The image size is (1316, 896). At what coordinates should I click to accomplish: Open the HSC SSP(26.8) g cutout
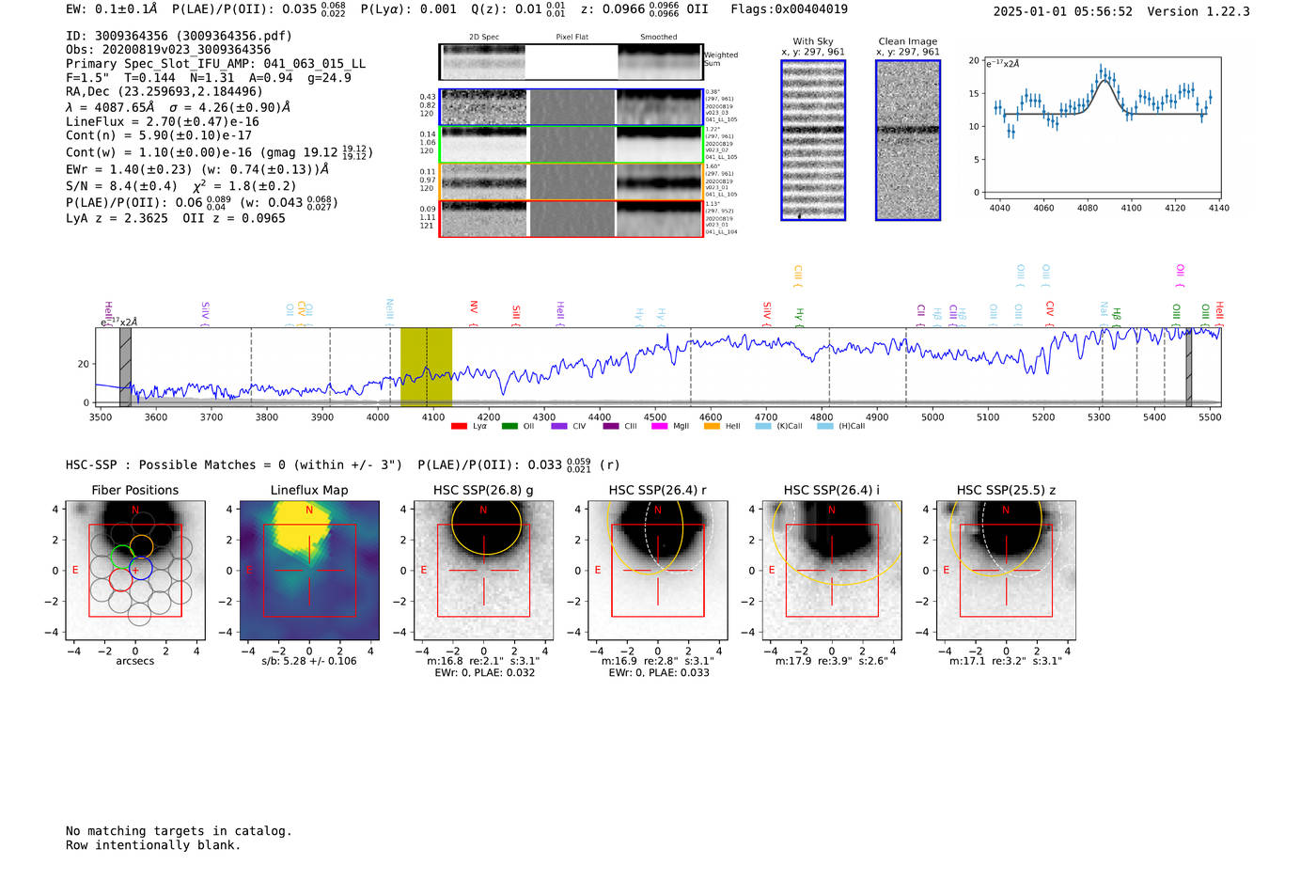point(483,571)
